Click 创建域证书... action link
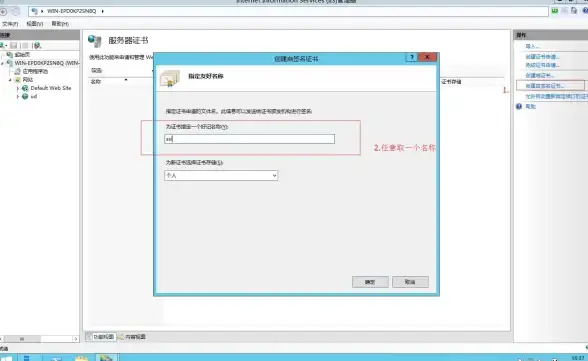Screen dimensions: 588x361 click(540, 75)
